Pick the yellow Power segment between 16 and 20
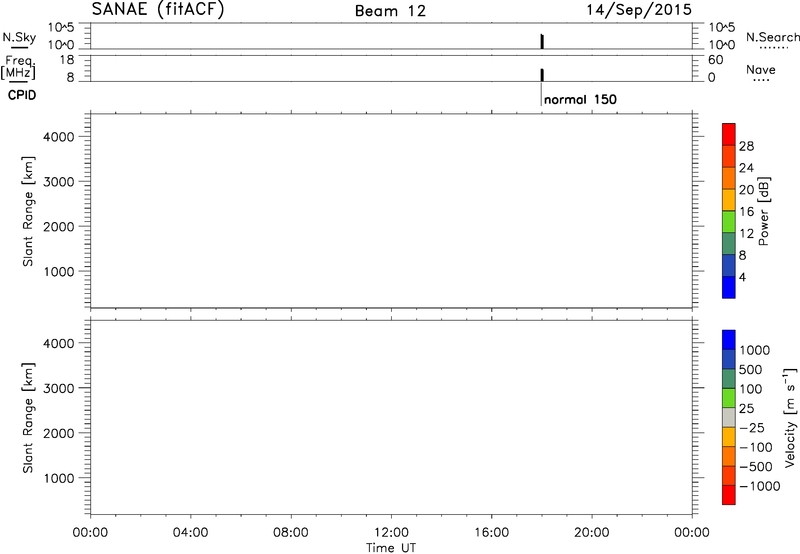This screenshot has width=800, height=554. 729,200
